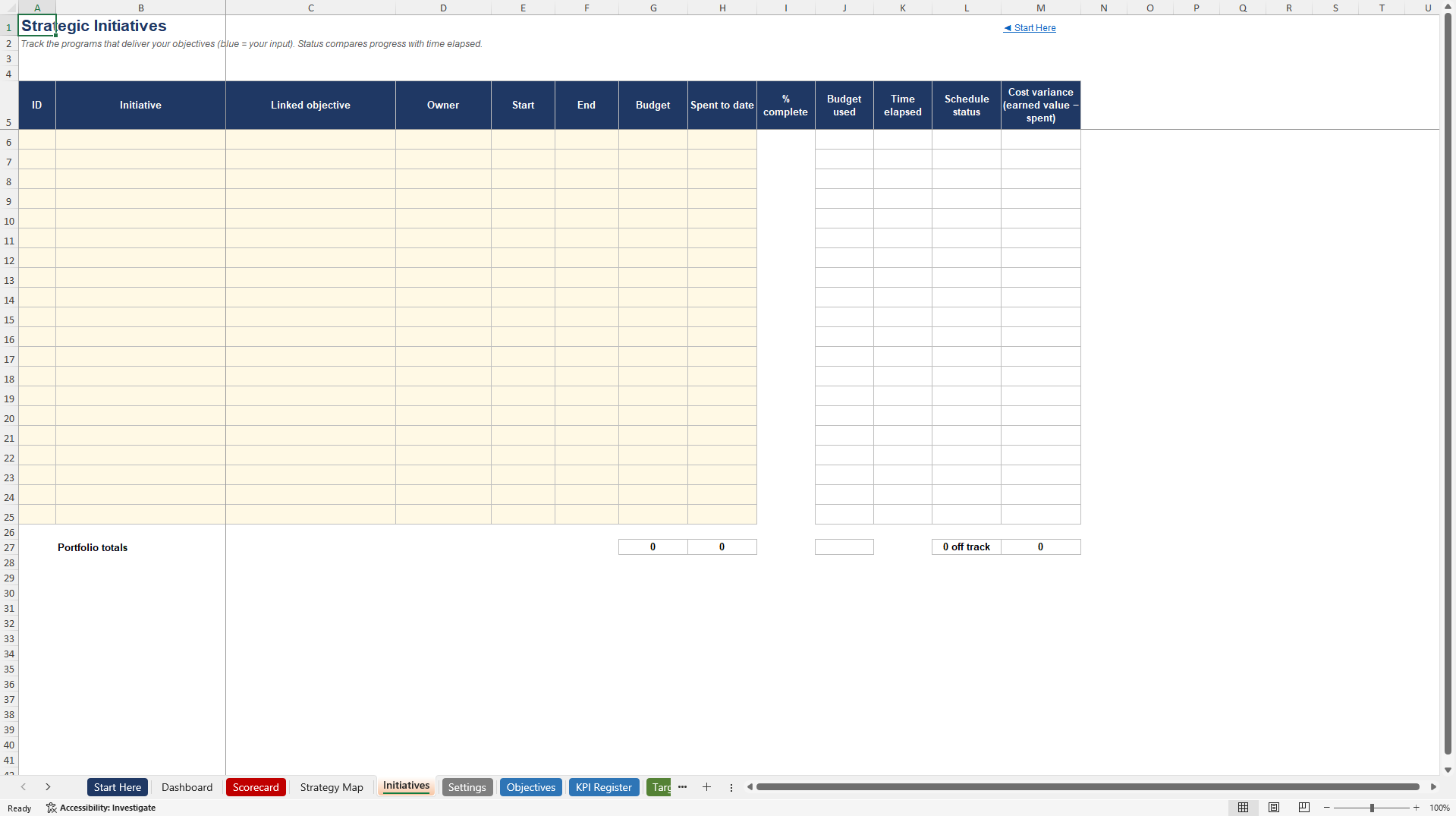
Task: Open the Start Here sheet tab
Action: (118, 787)
